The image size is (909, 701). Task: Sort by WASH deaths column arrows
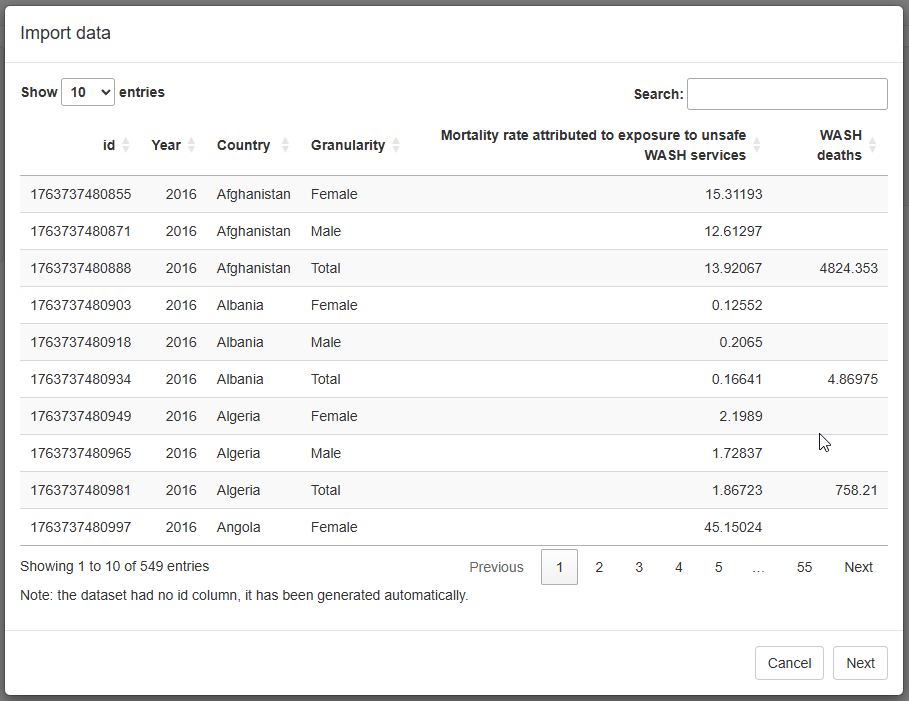872,145
